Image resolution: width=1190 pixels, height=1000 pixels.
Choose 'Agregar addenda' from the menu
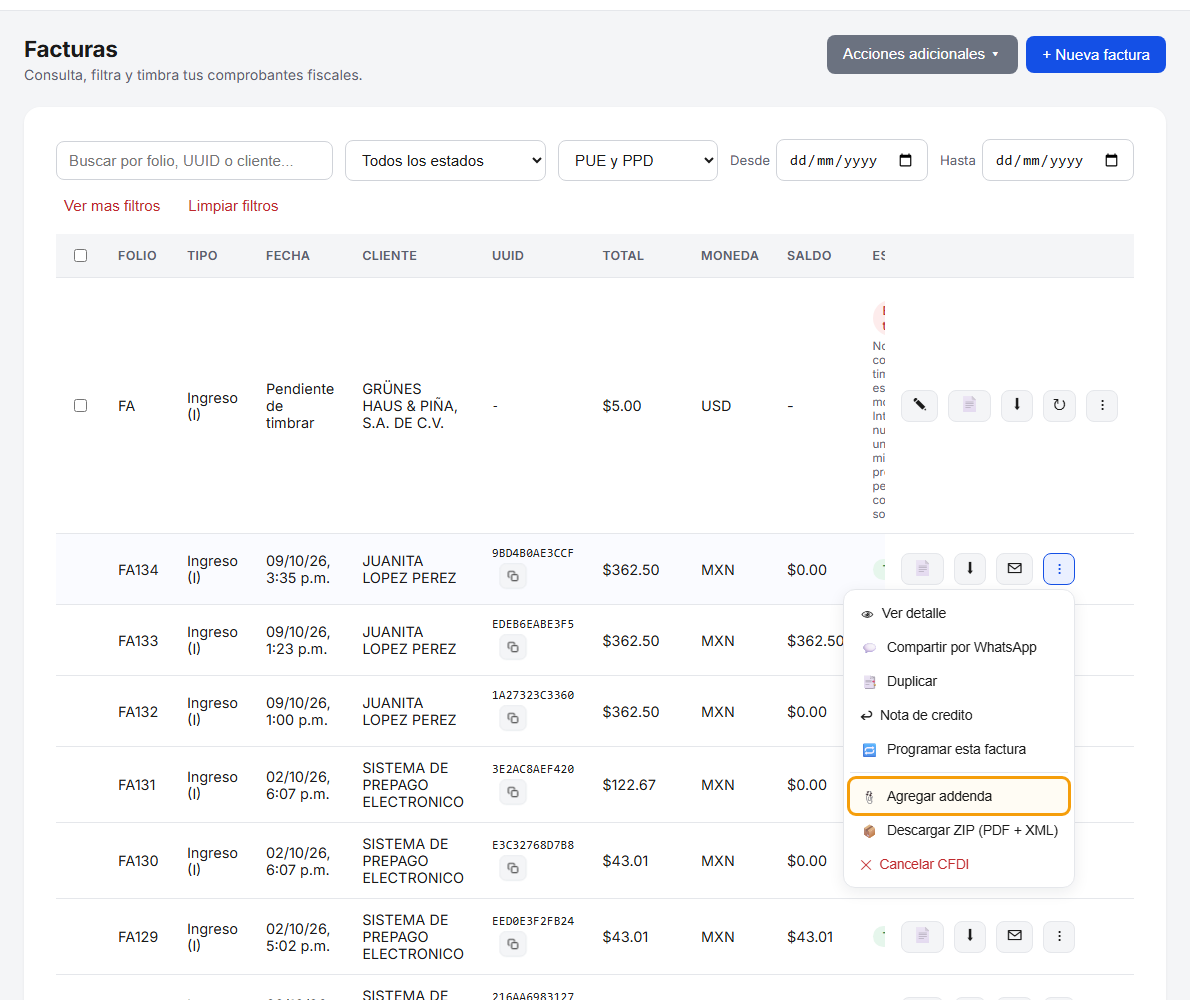point(959,796)
